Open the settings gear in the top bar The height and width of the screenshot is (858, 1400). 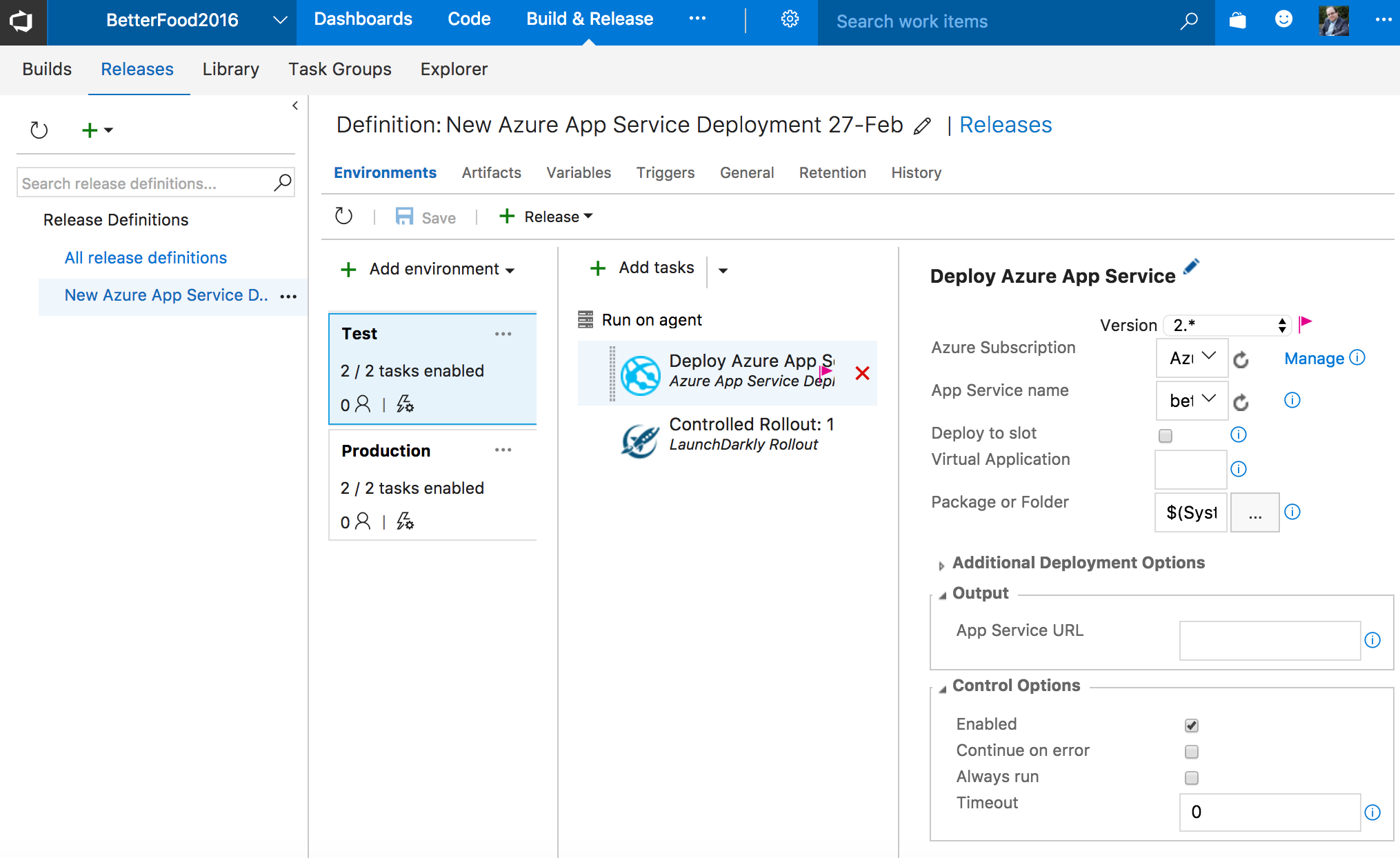790,19
